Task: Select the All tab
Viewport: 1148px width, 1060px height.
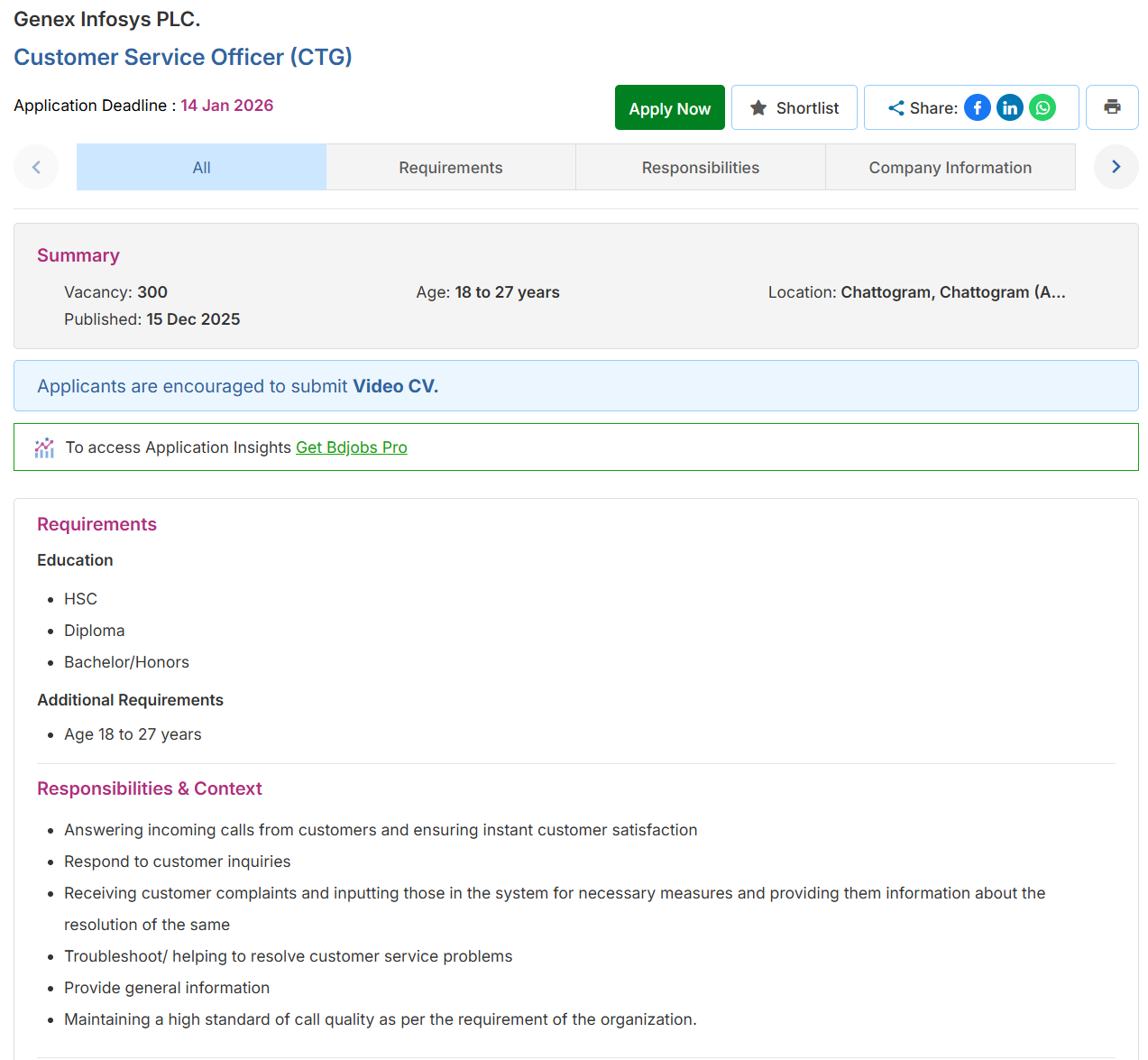Action: pos(200,167)
